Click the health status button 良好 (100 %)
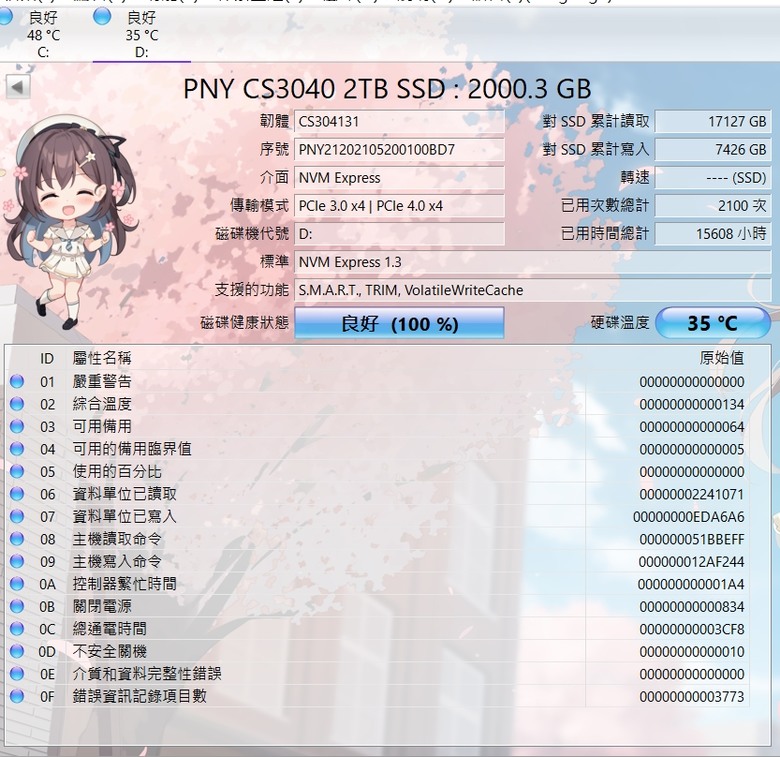The image size is (780, 757). point(399,323)
